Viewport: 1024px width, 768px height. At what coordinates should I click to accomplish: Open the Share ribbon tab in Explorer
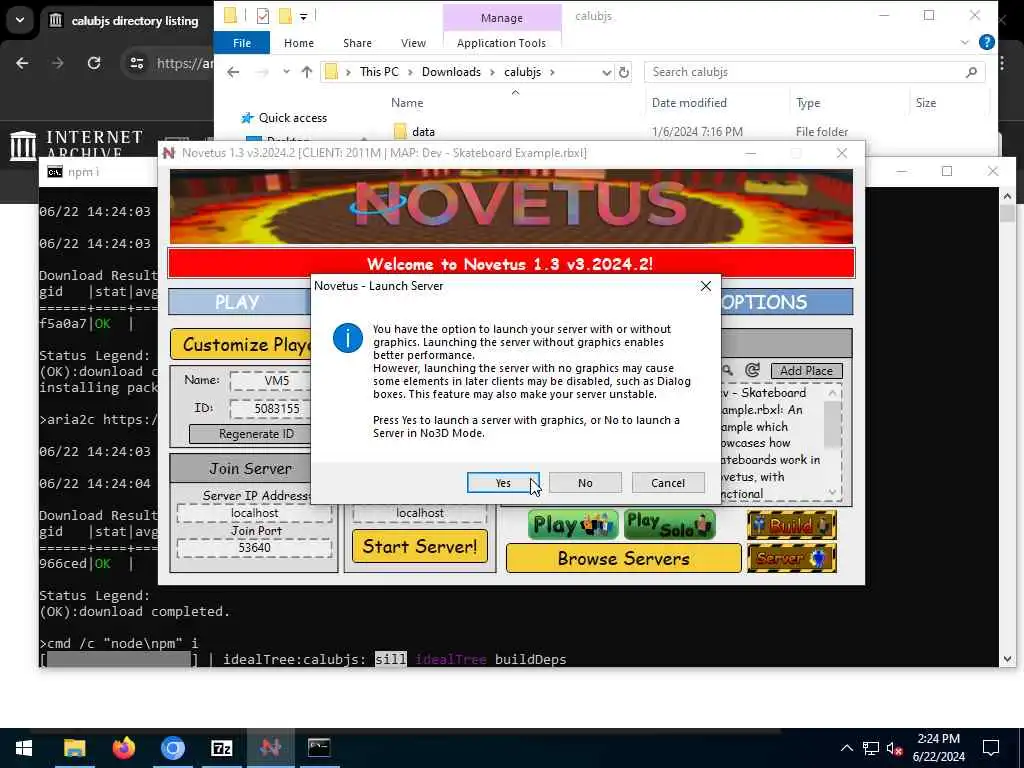pos(357,43)
